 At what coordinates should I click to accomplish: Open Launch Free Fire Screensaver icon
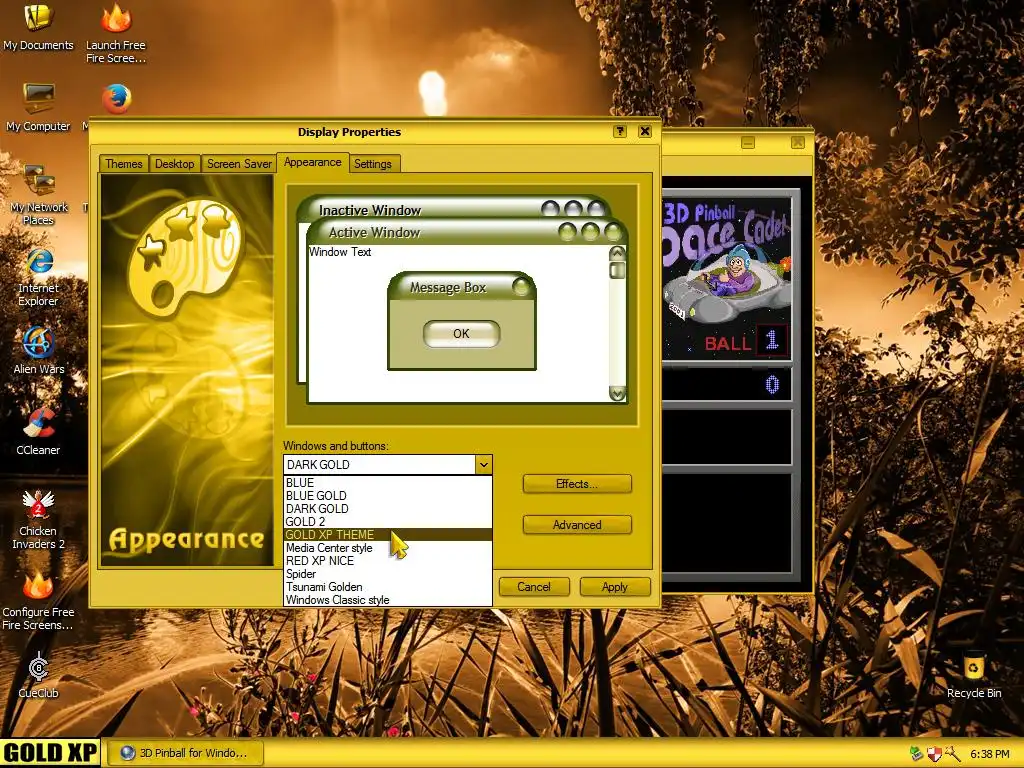[x=116, y=33]
